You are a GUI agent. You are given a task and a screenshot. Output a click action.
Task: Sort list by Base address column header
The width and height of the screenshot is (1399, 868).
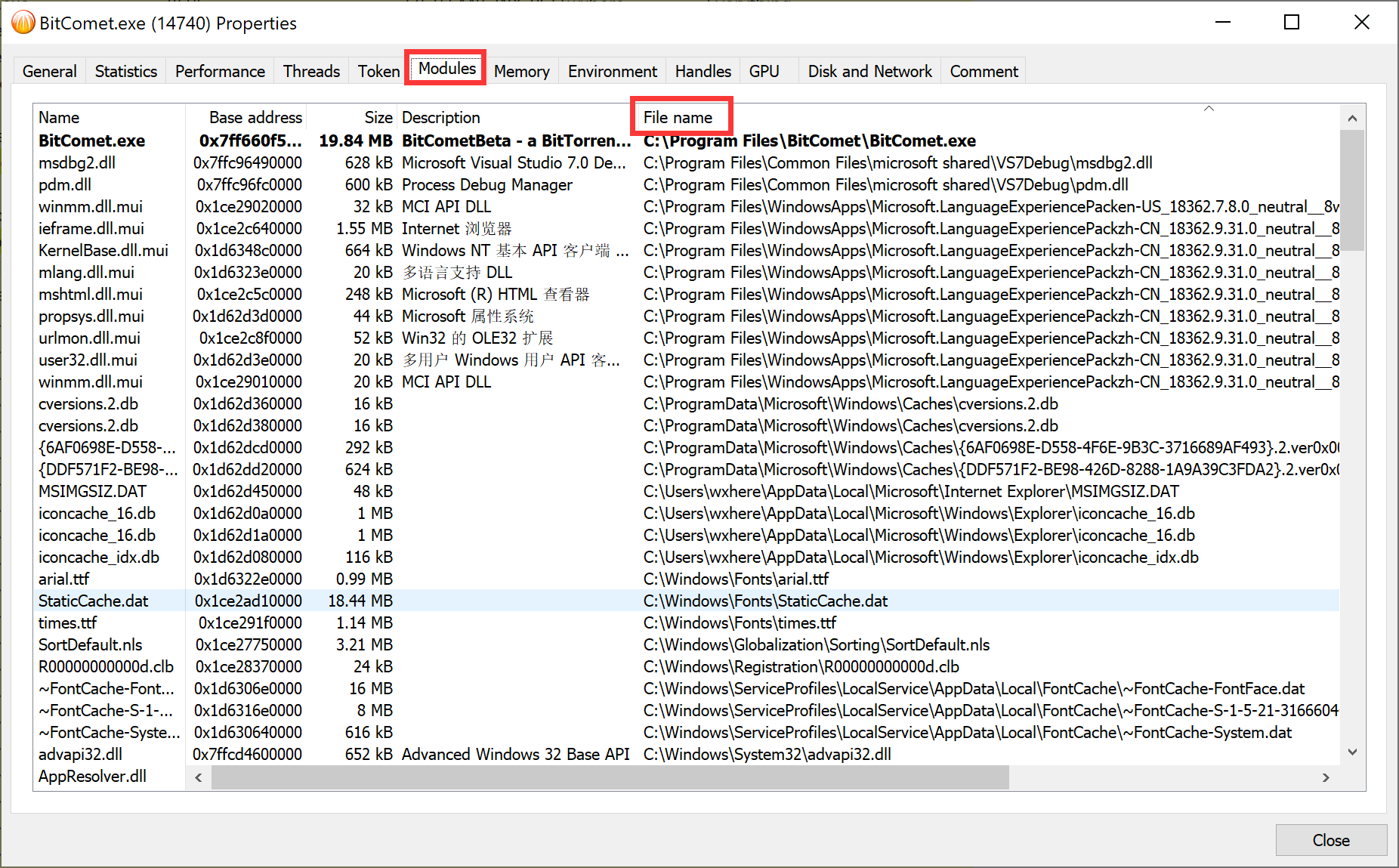tap(255, 118)
